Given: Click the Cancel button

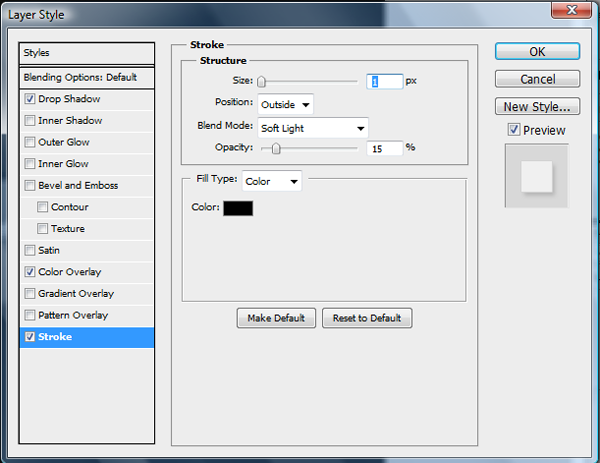Looking at the screenshot, I should 537,79.
